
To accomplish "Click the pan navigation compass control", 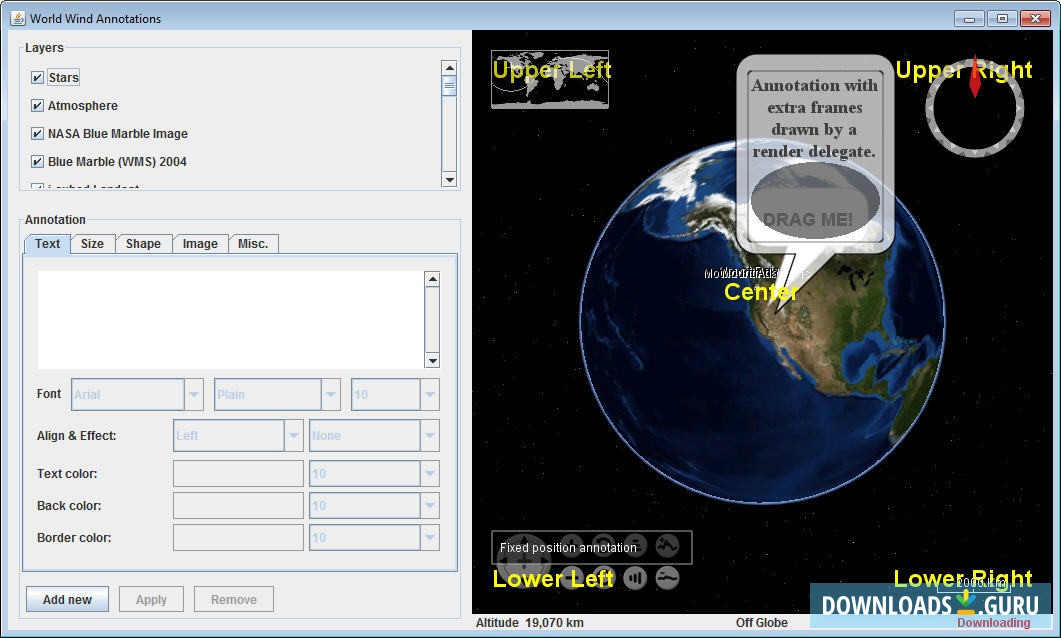I will (523, 557).
